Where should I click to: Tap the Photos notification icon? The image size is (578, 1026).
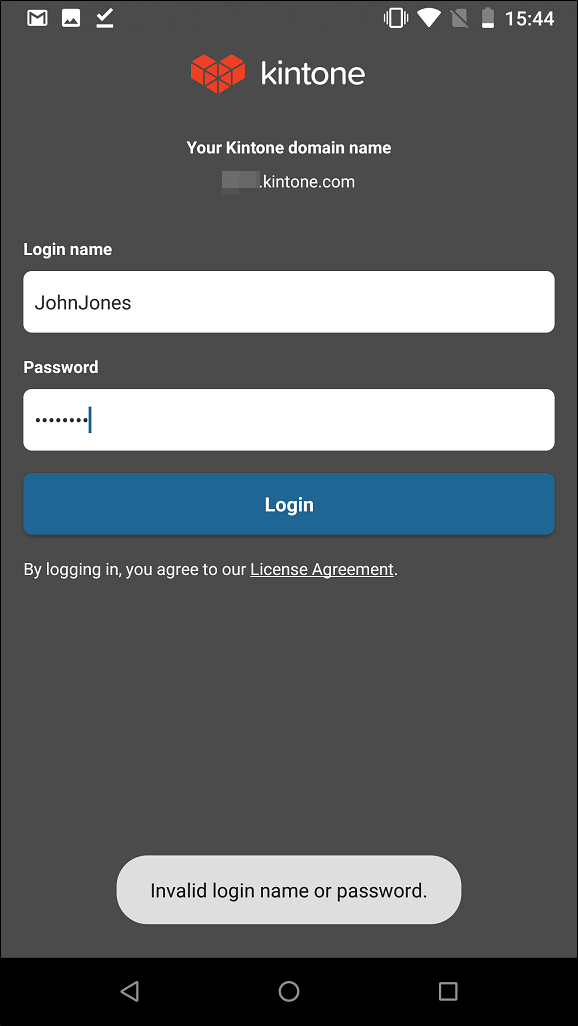pos(70,17)
